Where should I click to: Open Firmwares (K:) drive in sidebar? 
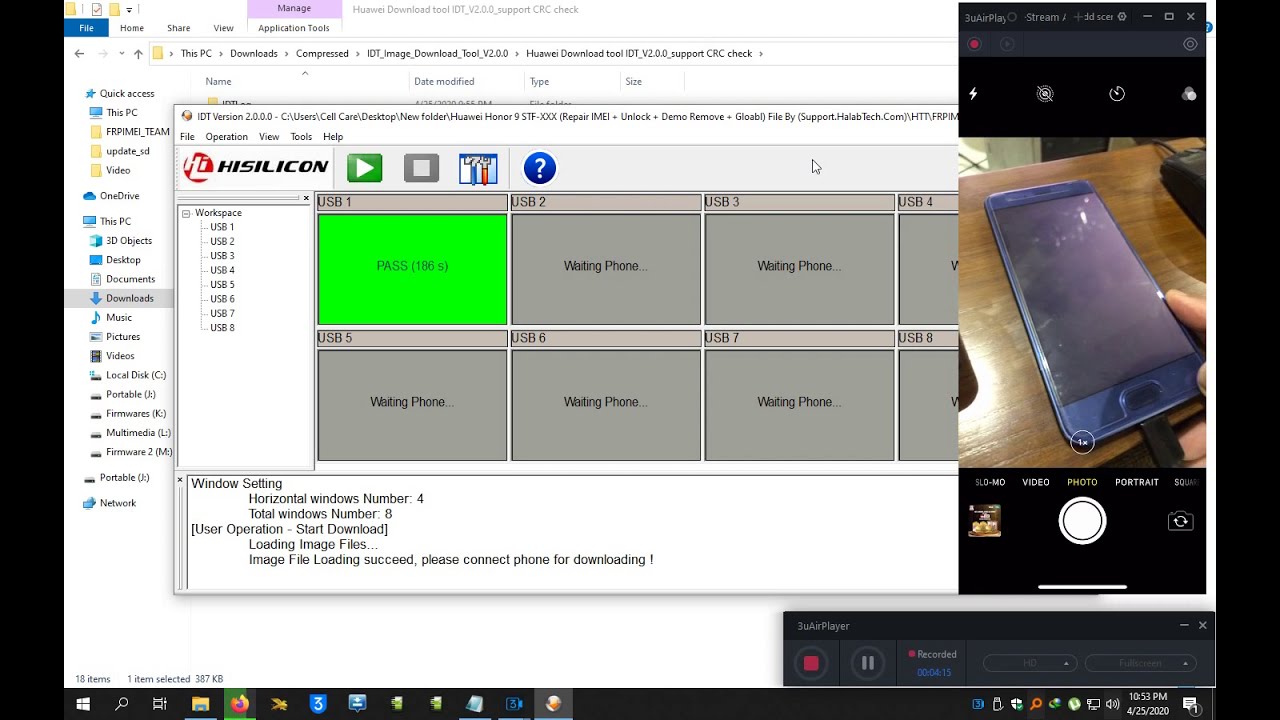click(x=136, y=414)
